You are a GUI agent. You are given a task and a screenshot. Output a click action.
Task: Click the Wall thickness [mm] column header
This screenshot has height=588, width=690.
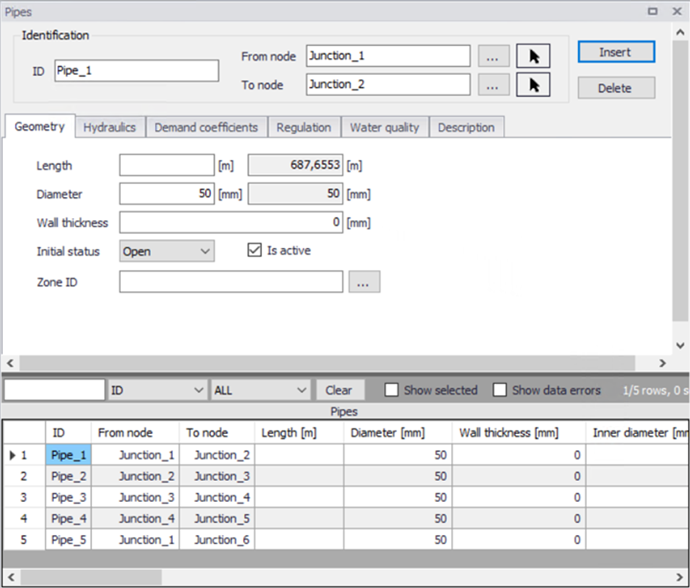point(519,433)
